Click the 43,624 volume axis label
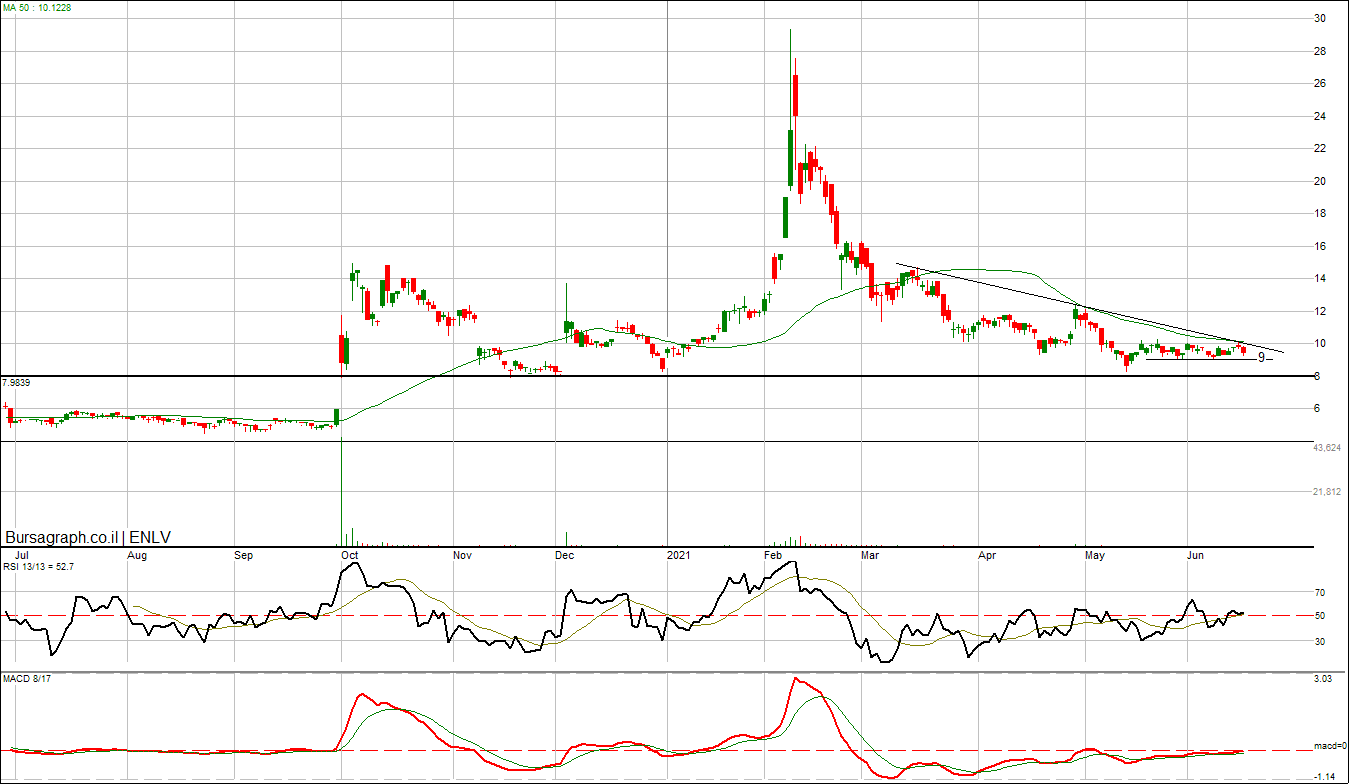The width and height of the screenshot is (1349, 784). pyautogui.click(x=1326, y=448)
